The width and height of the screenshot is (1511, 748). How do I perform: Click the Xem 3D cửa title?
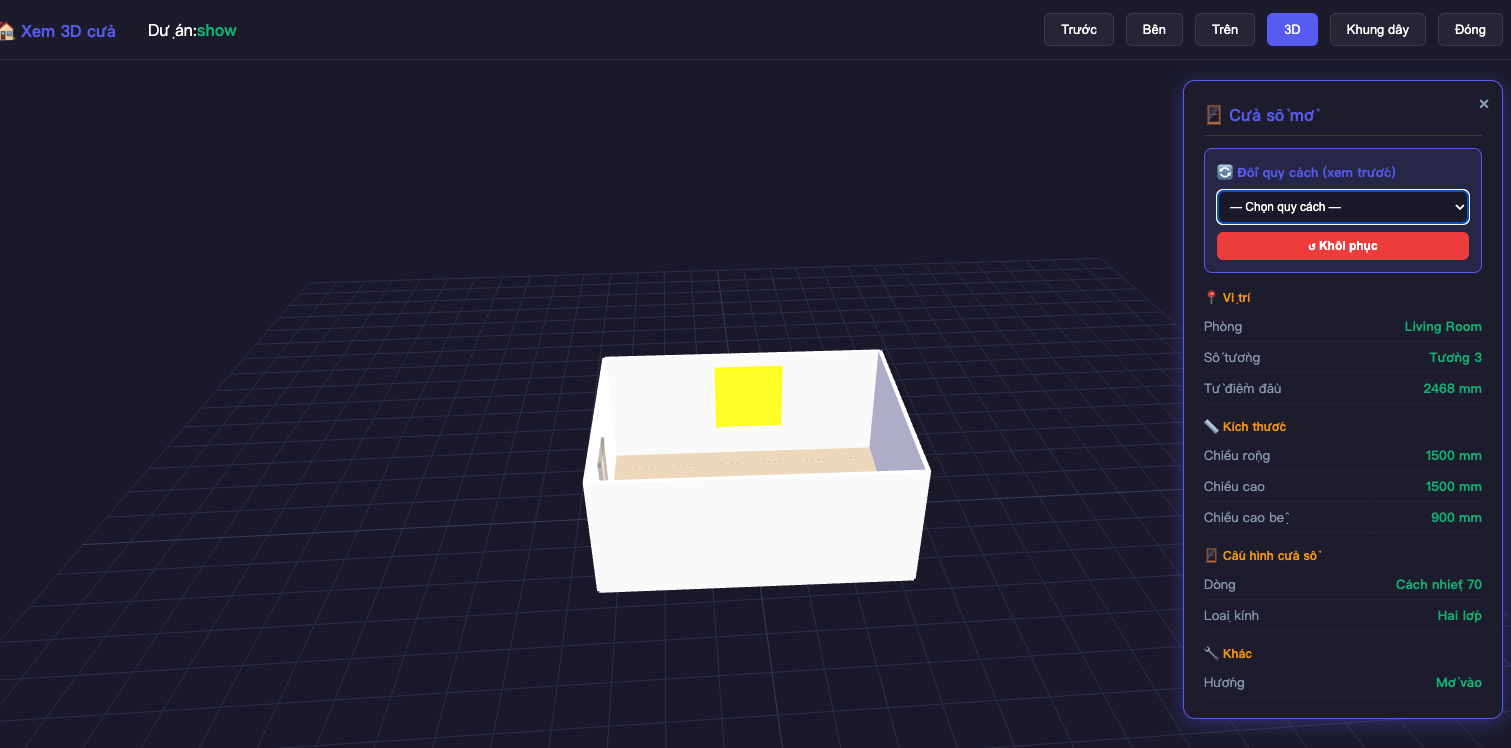[68, 31]
